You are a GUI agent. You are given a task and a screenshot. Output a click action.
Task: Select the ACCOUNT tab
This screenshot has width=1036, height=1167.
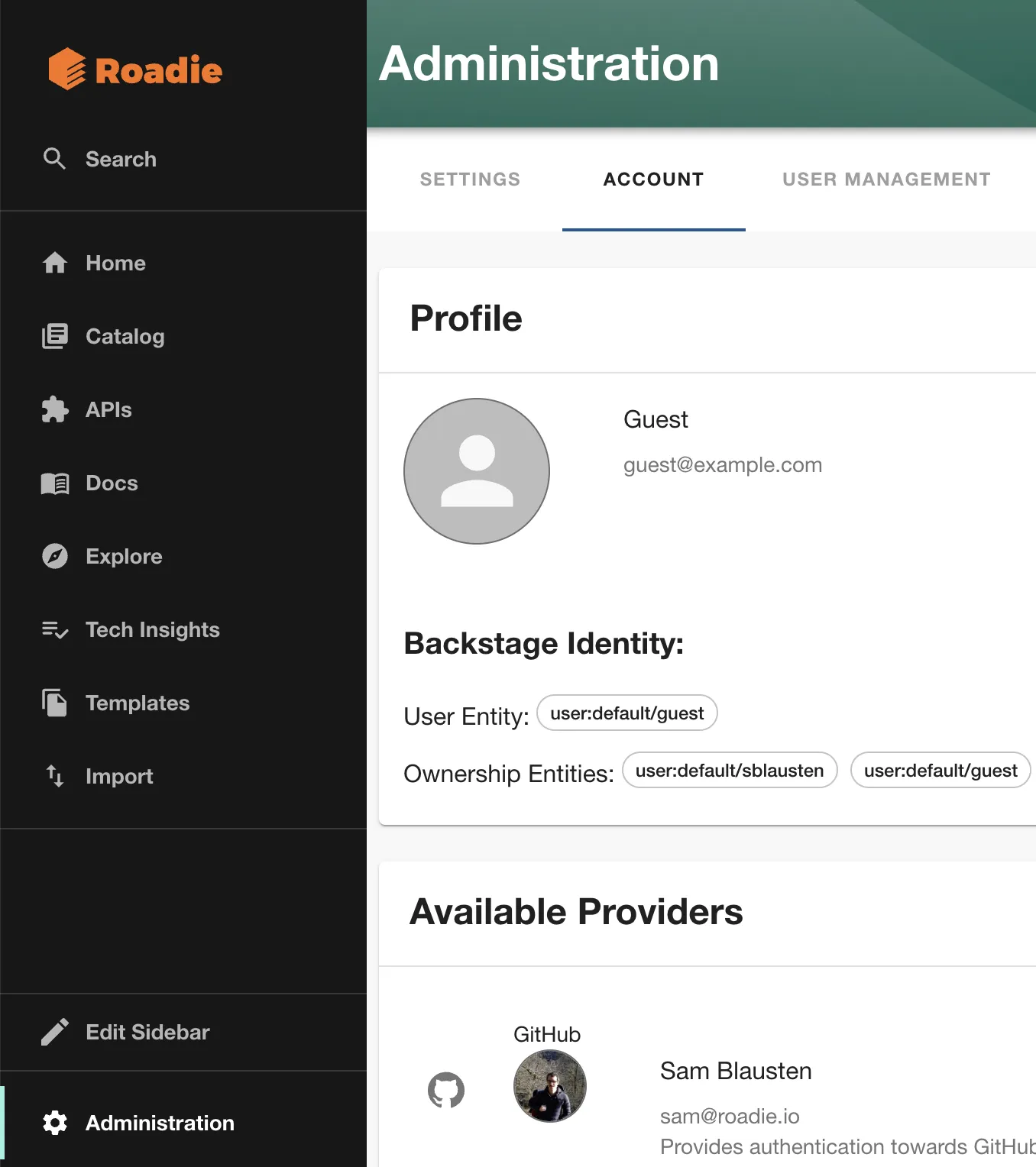(653, 179)
